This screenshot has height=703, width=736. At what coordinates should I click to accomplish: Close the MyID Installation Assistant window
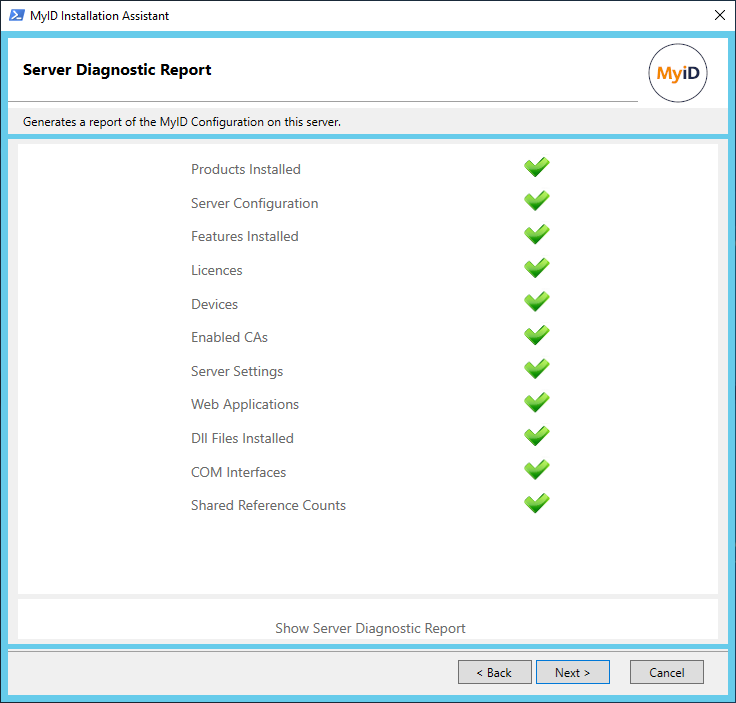click(x=719, y=16)
